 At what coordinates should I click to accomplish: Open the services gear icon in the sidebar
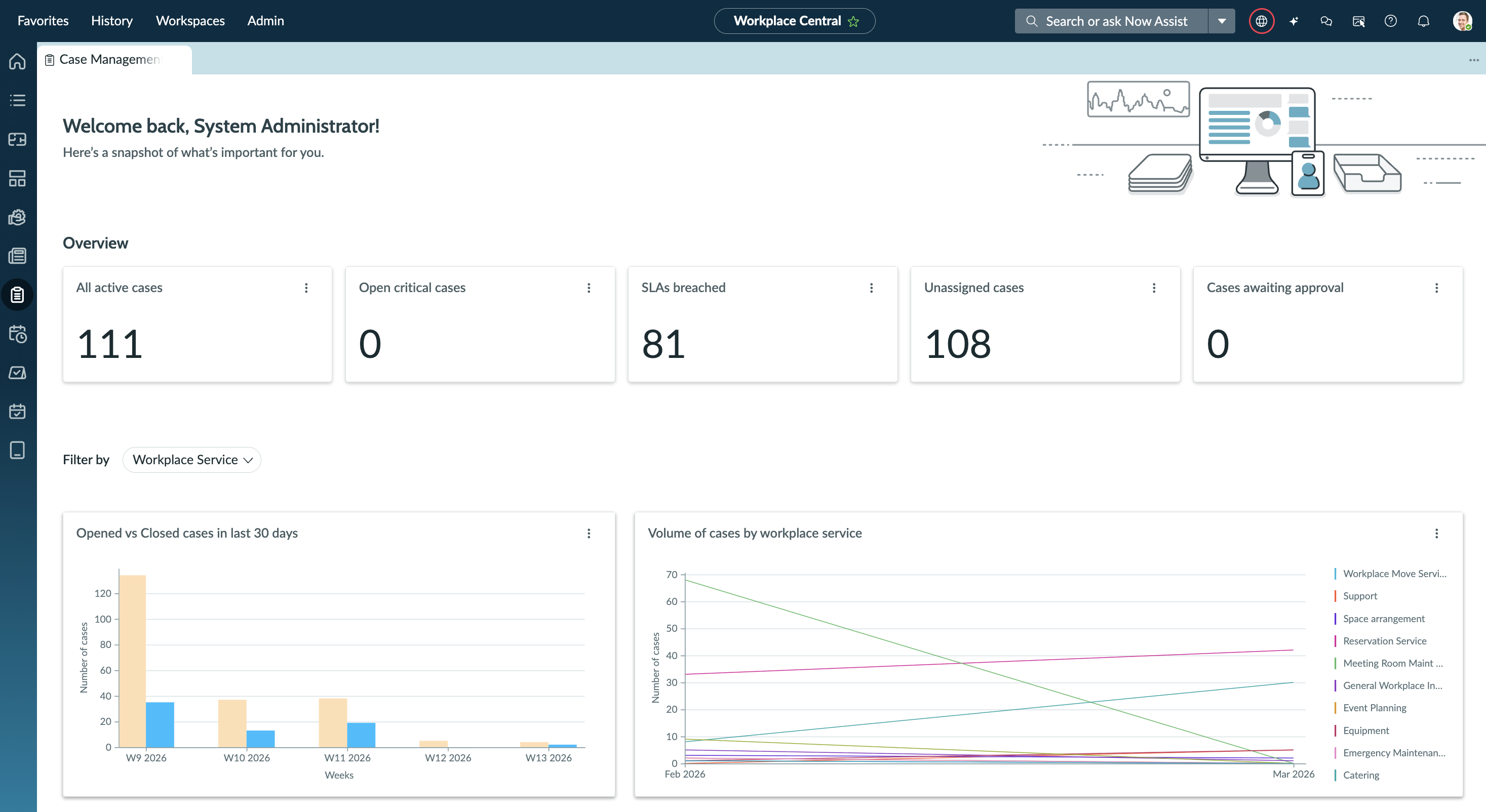(x=17, y=217)
